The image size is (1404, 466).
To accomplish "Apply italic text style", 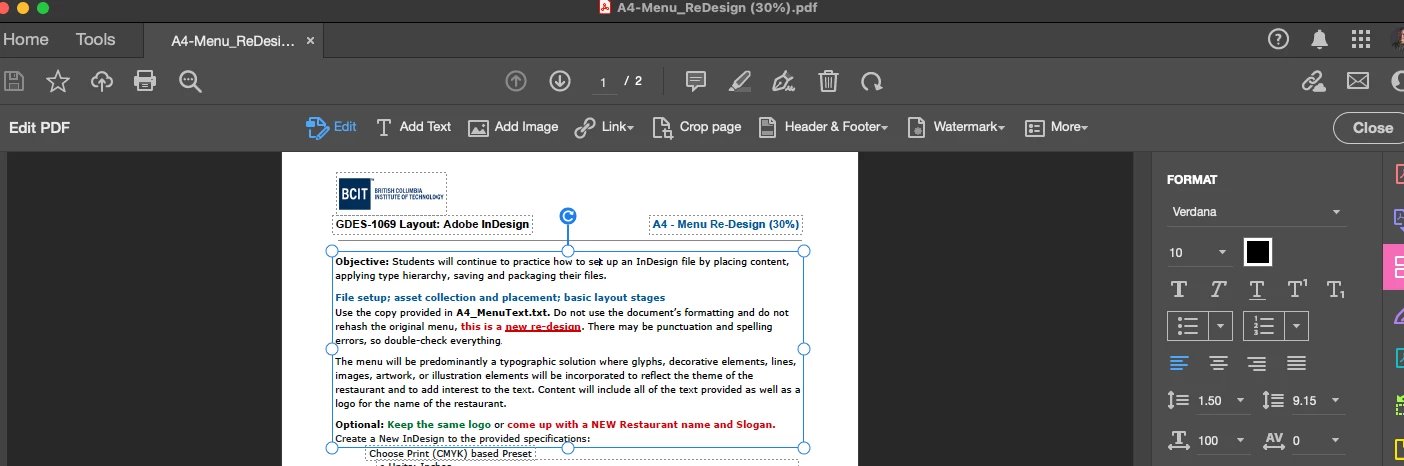I will coord(1218,289).
